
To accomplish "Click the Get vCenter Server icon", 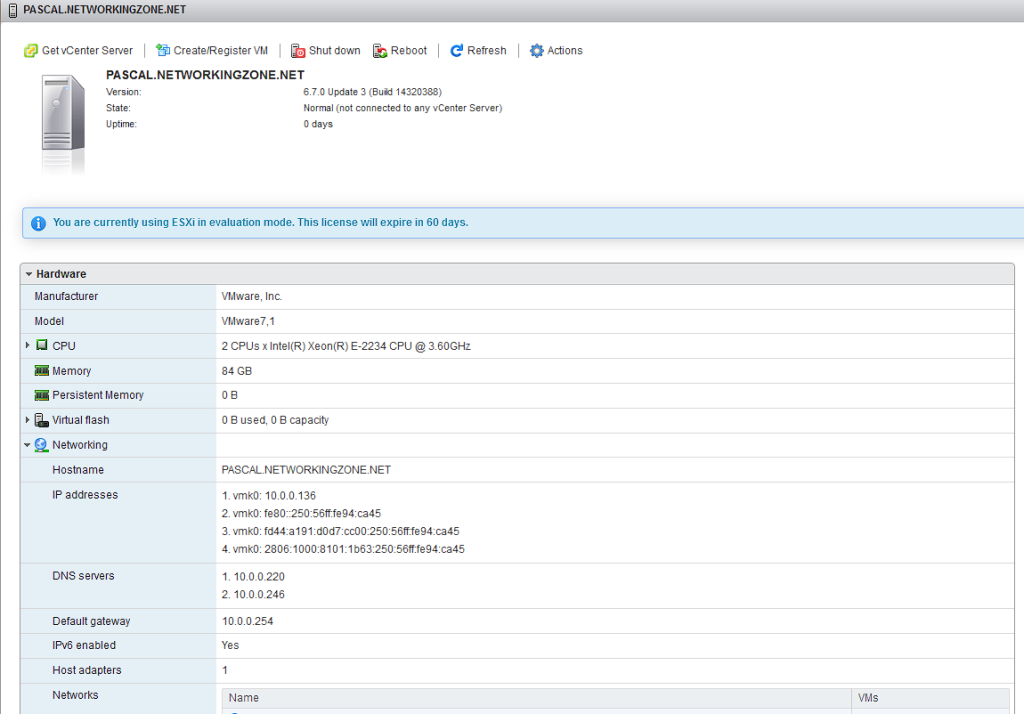I will pyautogui.click(x=31, y=51).
